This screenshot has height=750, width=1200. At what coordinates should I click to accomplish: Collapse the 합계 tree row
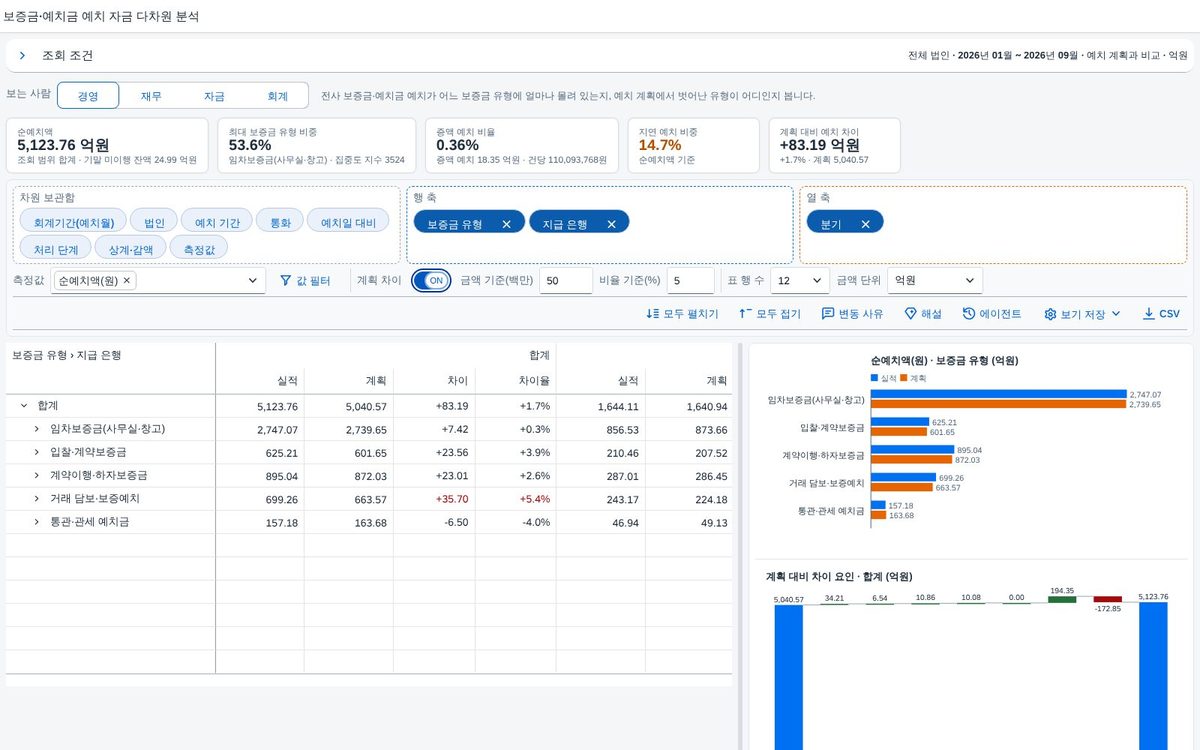[23, 406]
